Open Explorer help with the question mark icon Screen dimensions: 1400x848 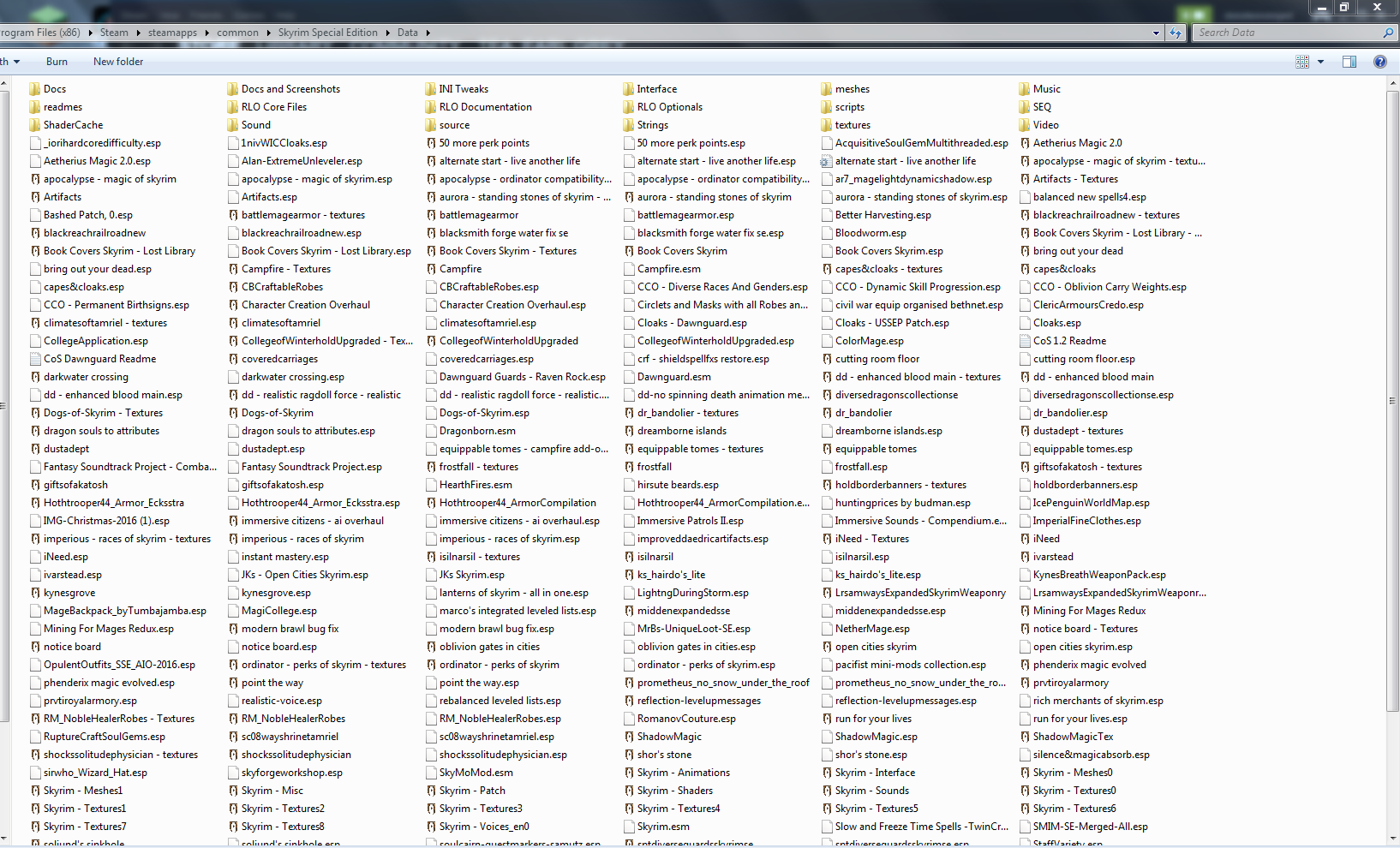point(1380,62)
